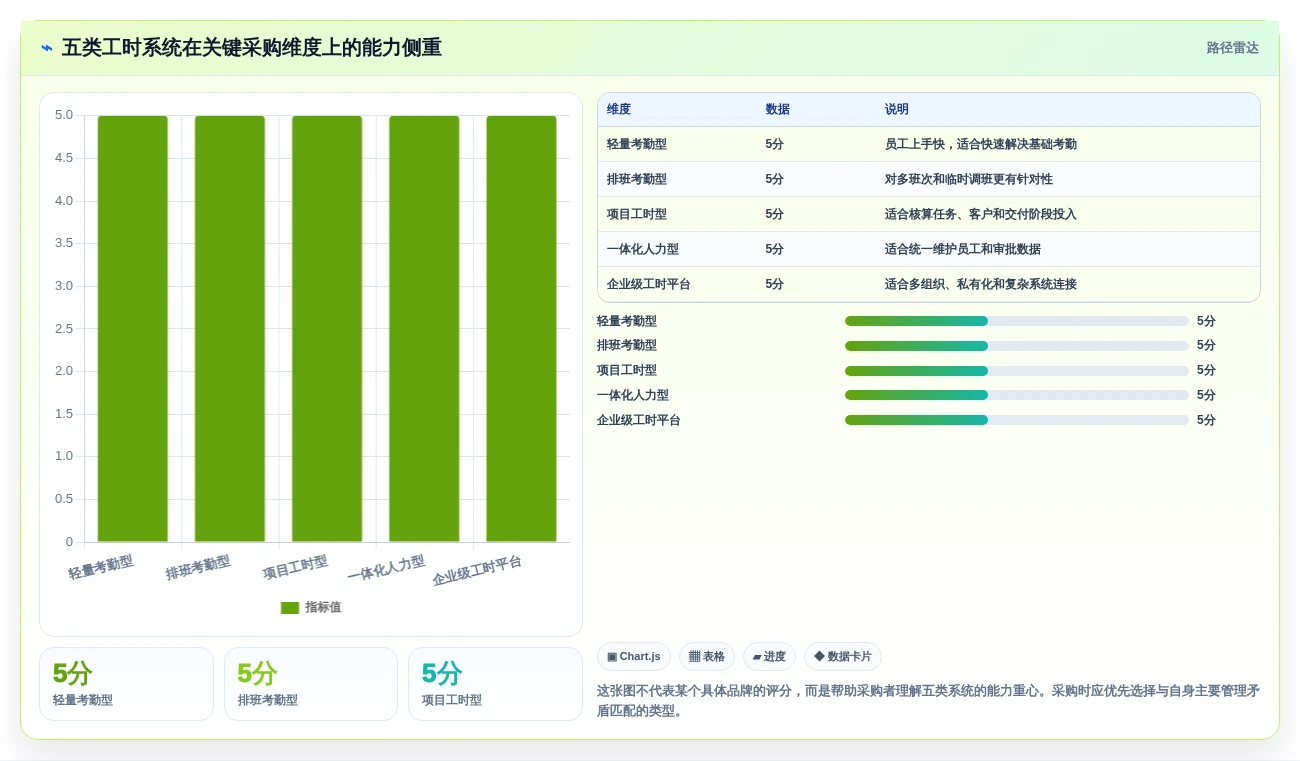The height and width of the screenshot is (761, 1300).
Task: Click the 说明 column header
Action: 897,110
